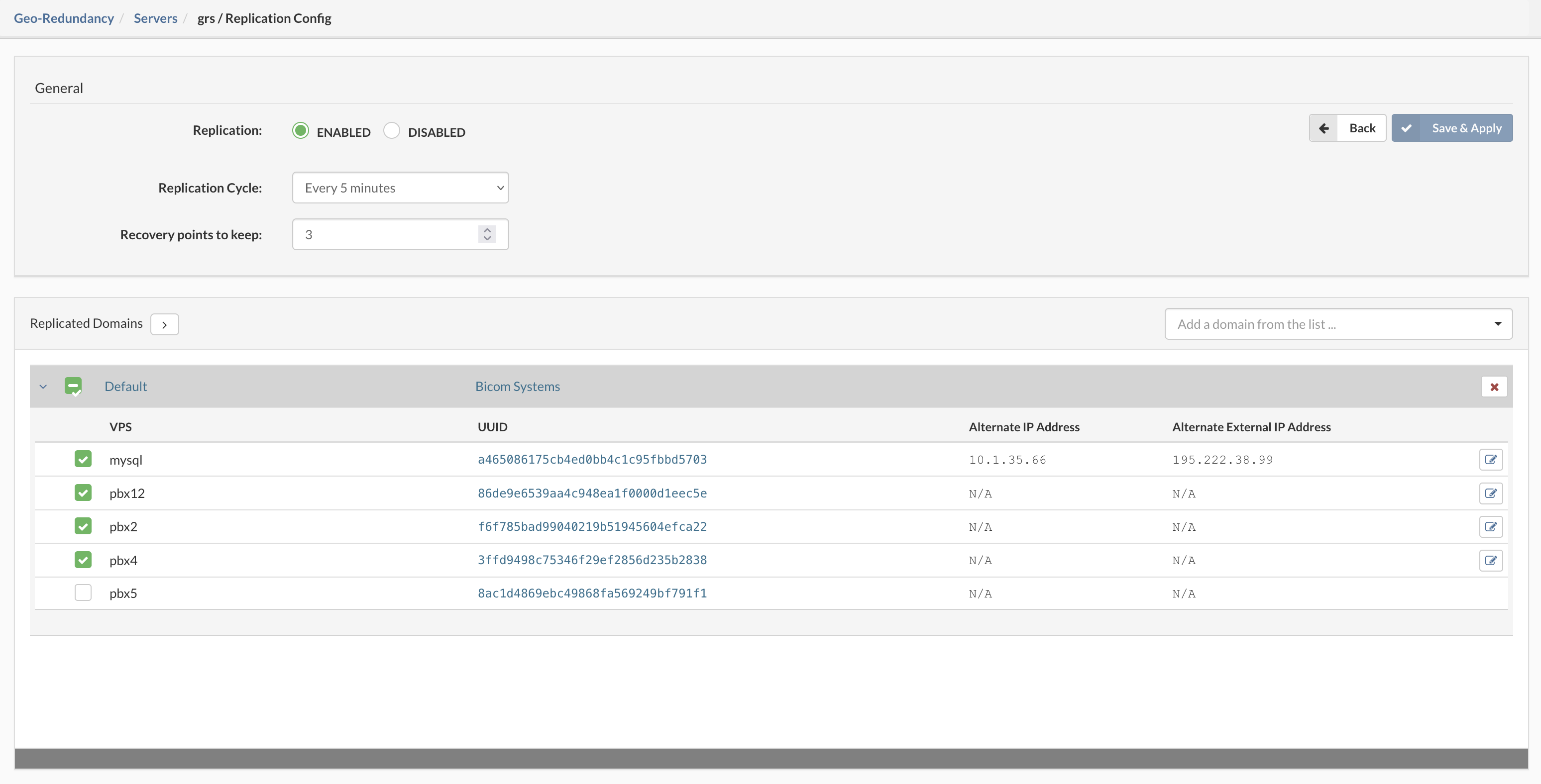
Task: Click the Recovery points stepper arrows
Action: pos(487,234)
